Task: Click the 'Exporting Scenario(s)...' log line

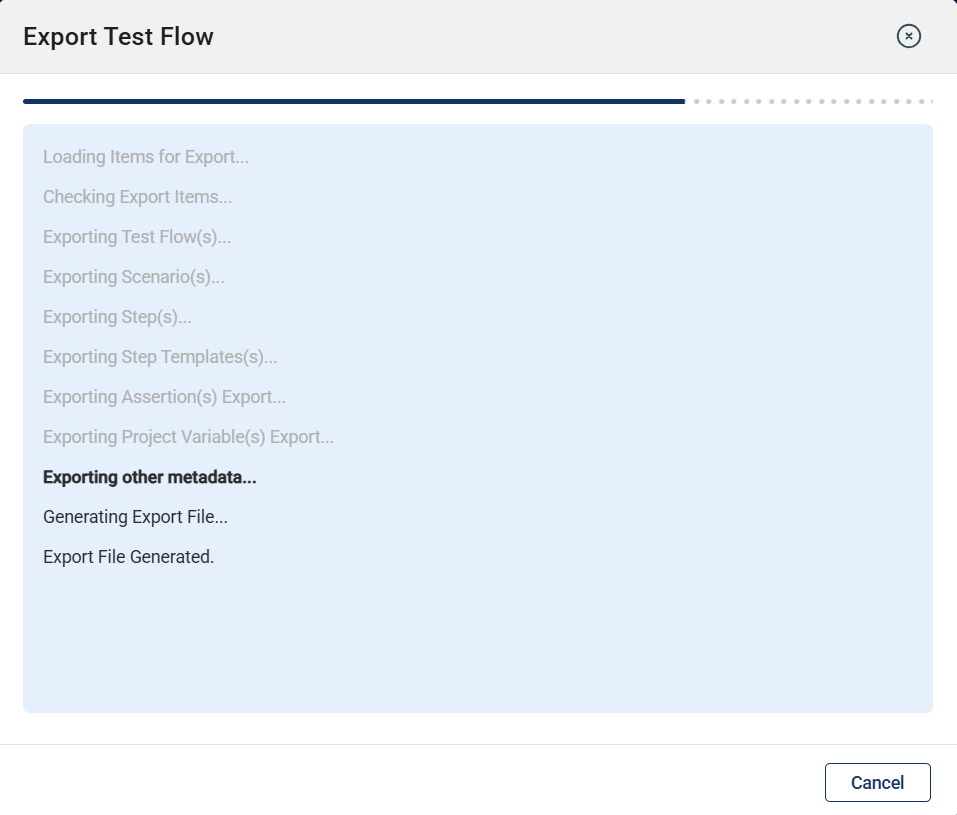Action: click(x=134, y=277)
